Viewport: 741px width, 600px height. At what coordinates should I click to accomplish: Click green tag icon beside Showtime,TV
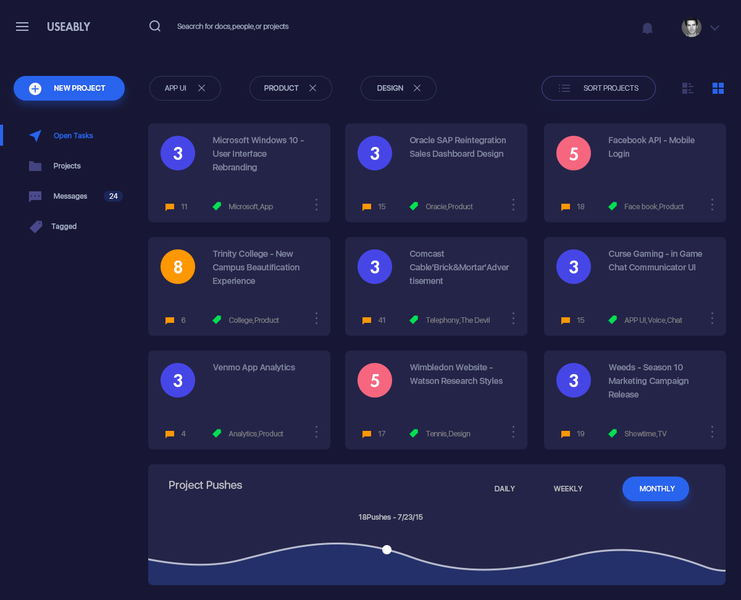[613, 433]
